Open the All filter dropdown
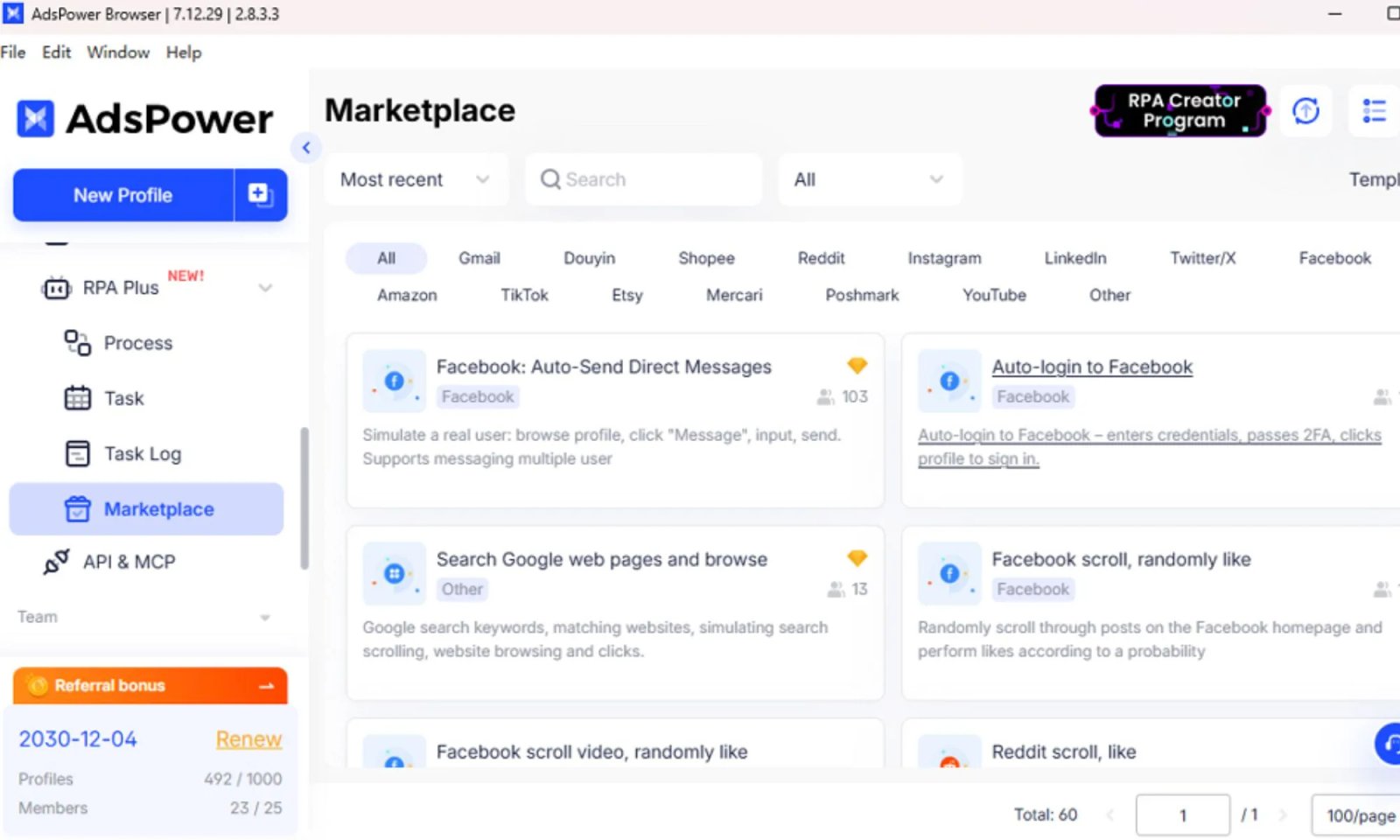Screen dimensions: 1400x840 tap(868, 179)
